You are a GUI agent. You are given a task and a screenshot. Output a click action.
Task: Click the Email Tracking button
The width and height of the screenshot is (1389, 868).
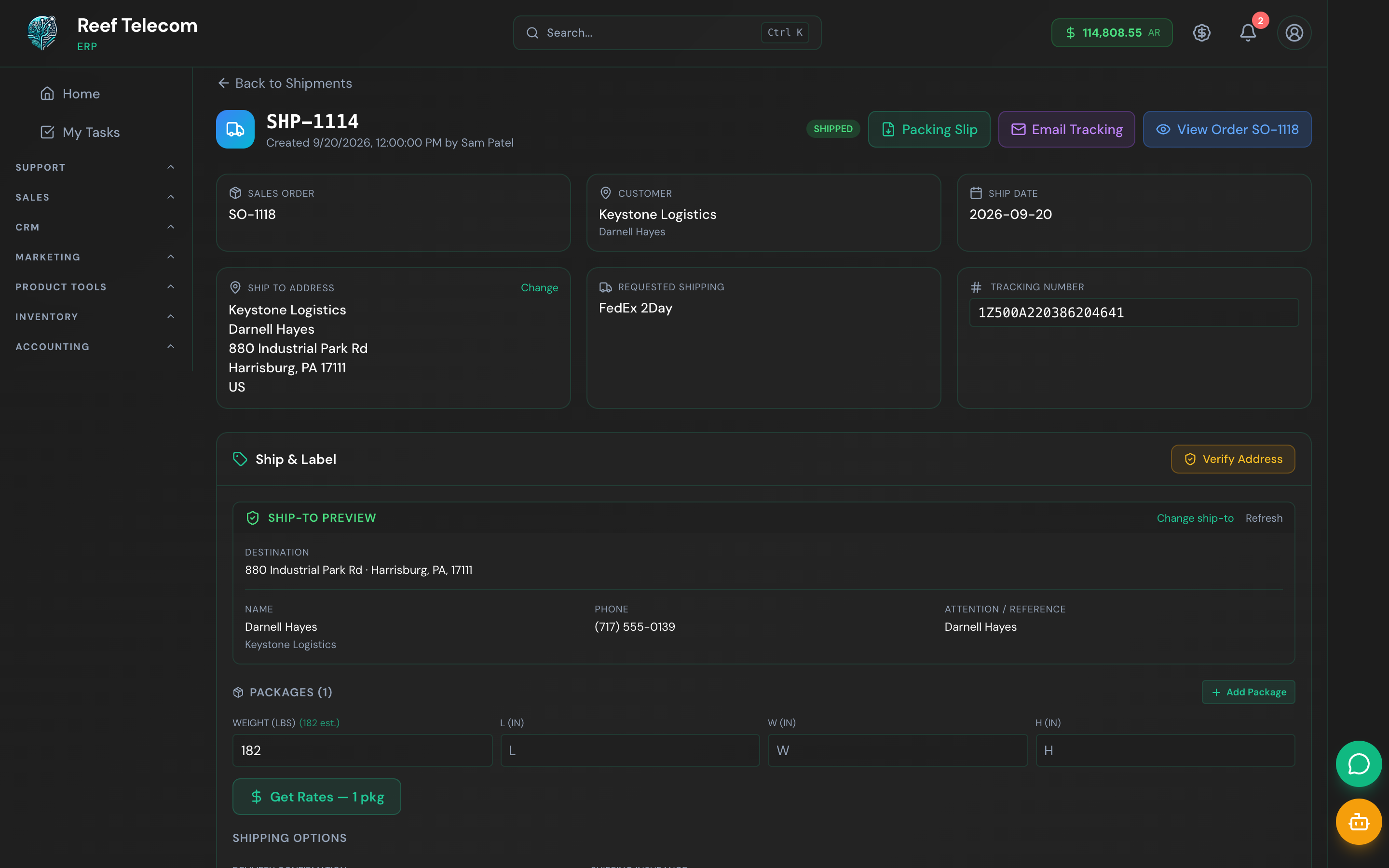click(x=1066, y=129)
